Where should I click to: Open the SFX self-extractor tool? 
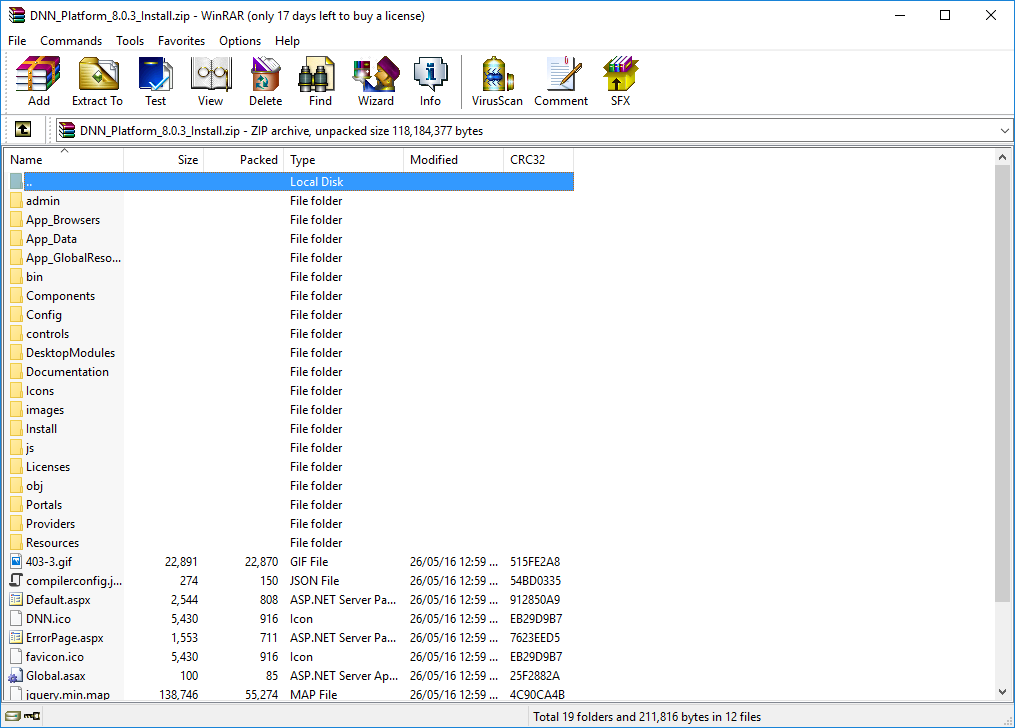pyautogui.click(x=620, y=81)
